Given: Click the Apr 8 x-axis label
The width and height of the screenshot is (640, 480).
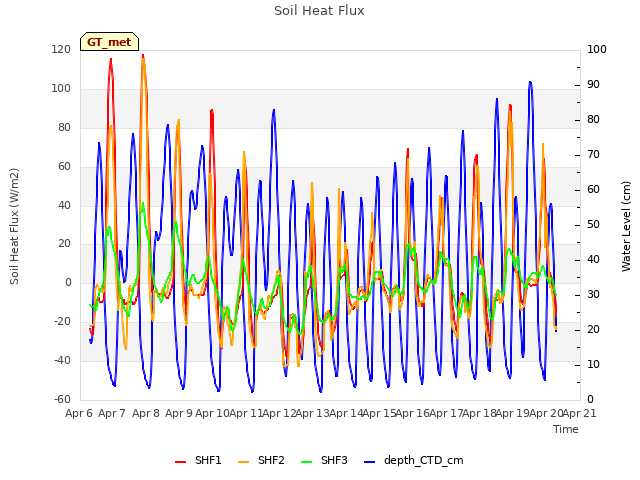Looking at the screenshot, I should click(146, 413).
